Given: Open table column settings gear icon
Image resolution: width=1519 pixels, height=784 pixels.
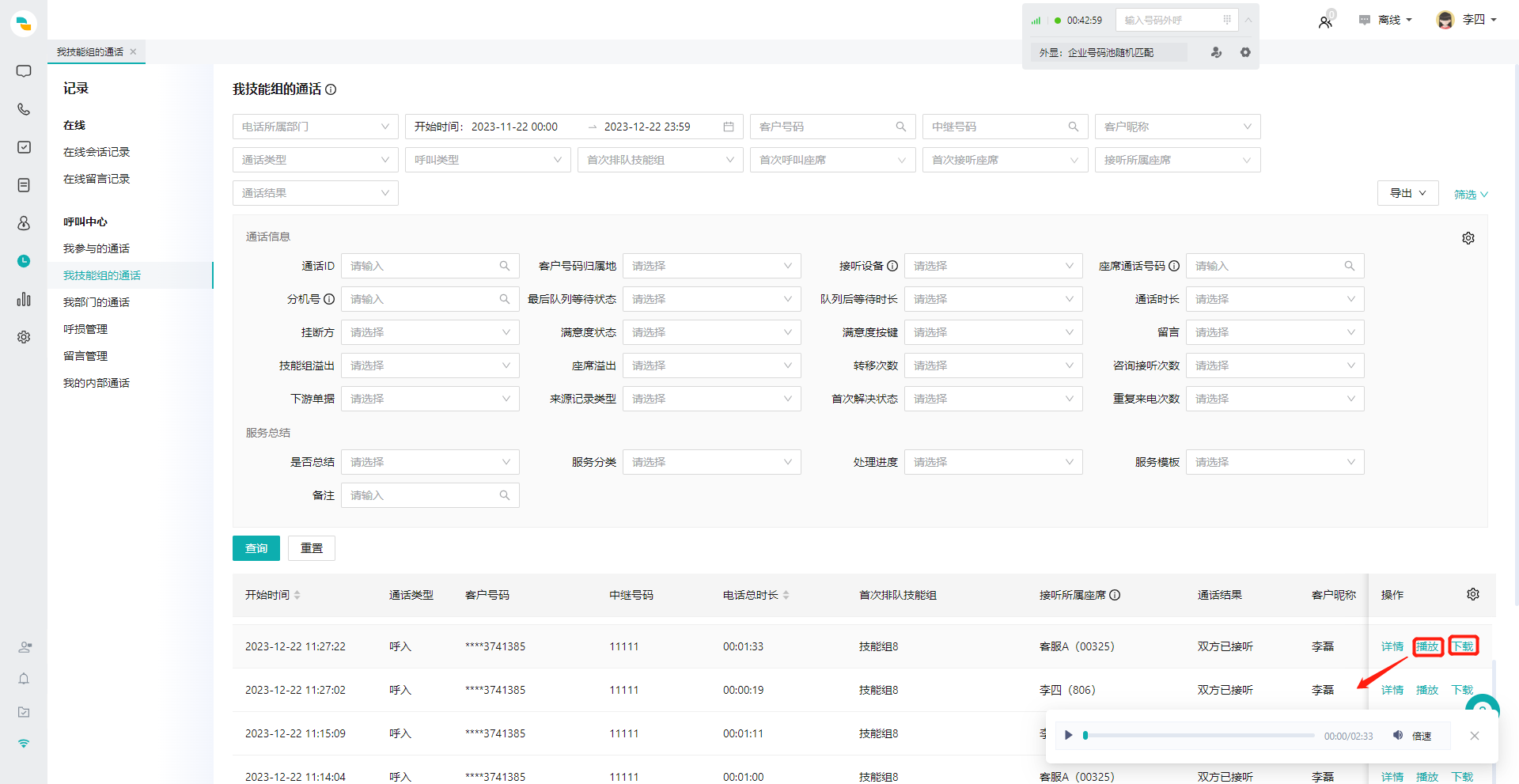Looking at the screenshot, I should click(1473, 594).
